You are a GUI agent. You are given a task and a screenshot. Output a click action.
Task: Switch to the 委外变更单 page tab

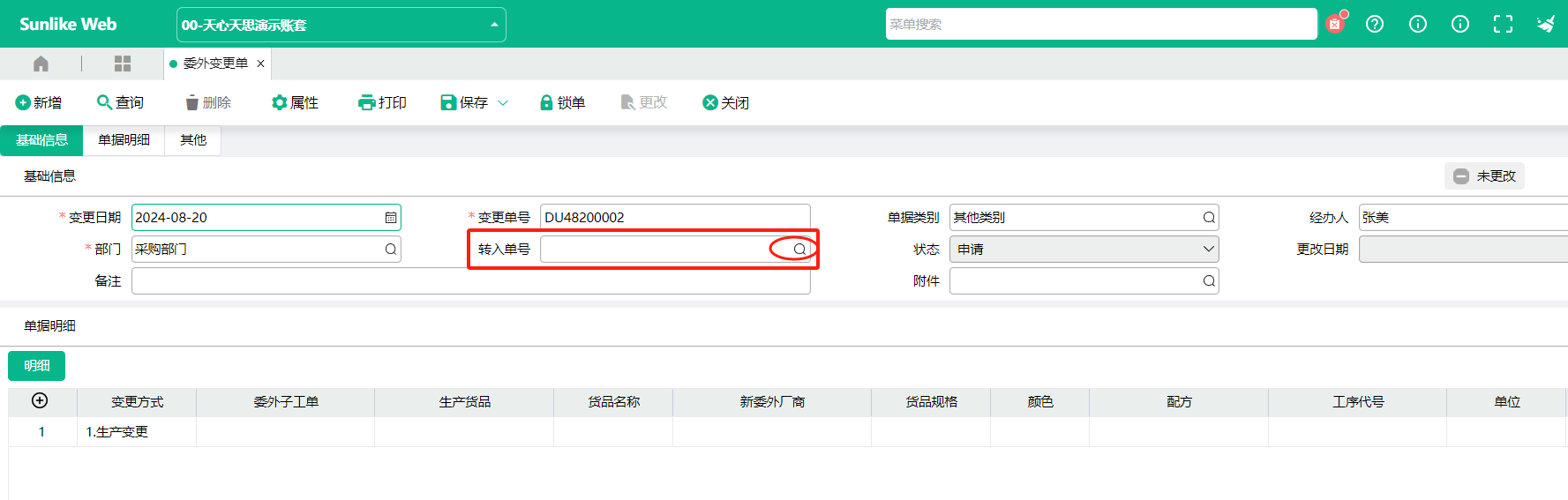(215, 63)
